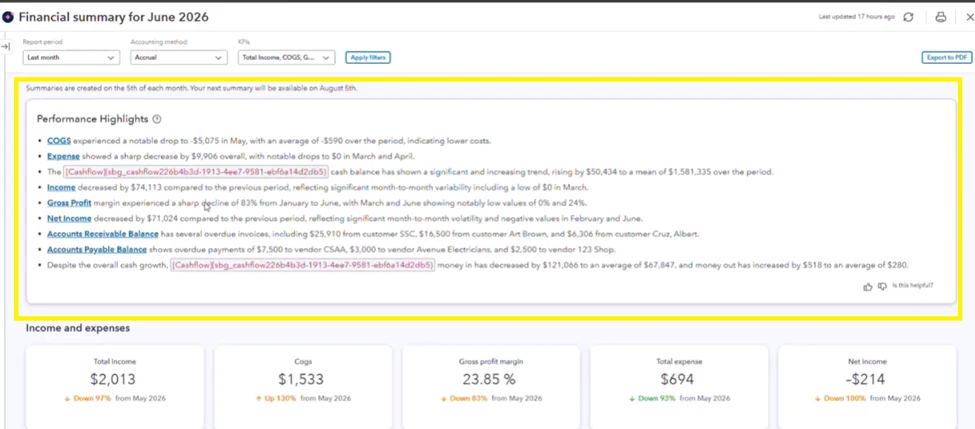Open the Report period dropdown
Viewport: 975px width, 429px height.
(72, 57)
